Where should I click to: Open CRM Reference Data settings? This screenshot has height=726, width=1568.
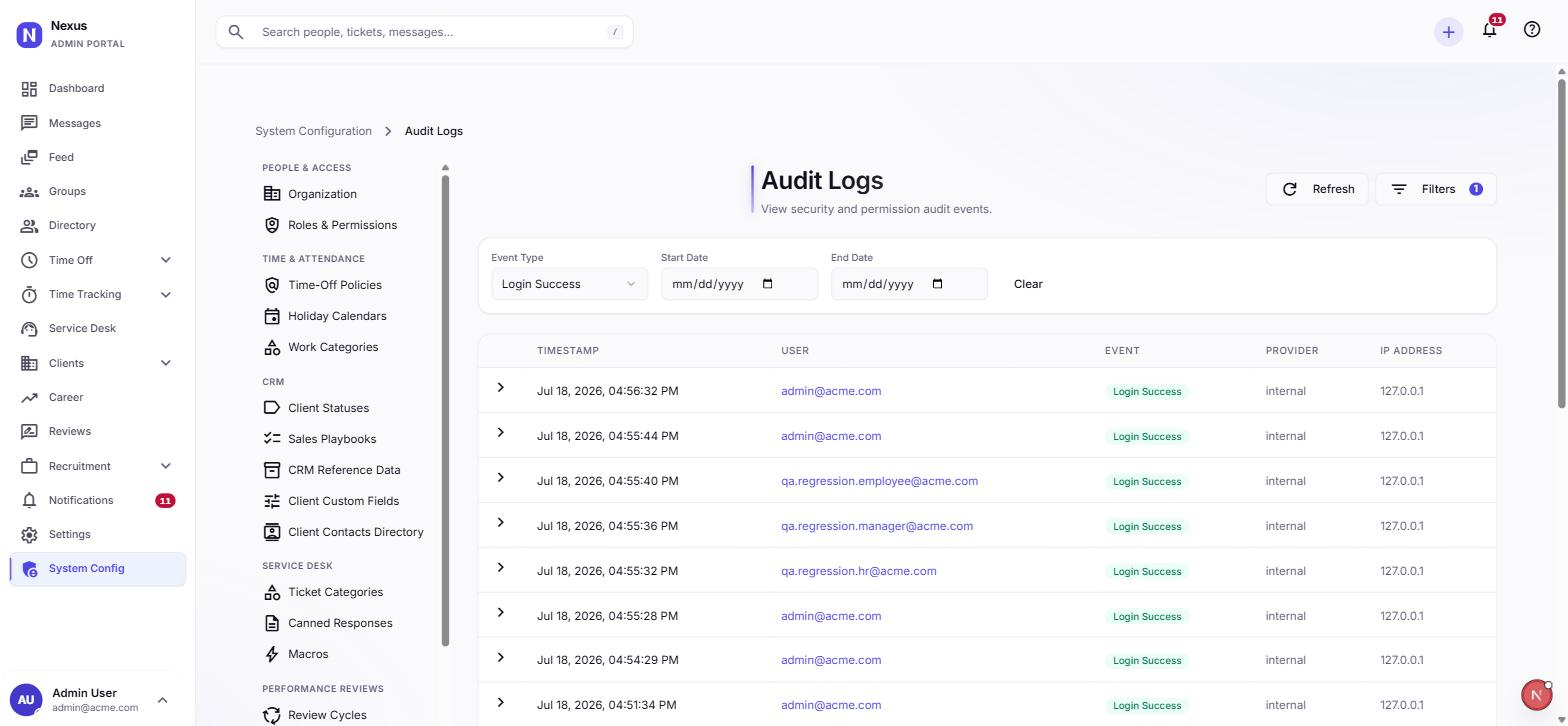(x=344, y=470)
